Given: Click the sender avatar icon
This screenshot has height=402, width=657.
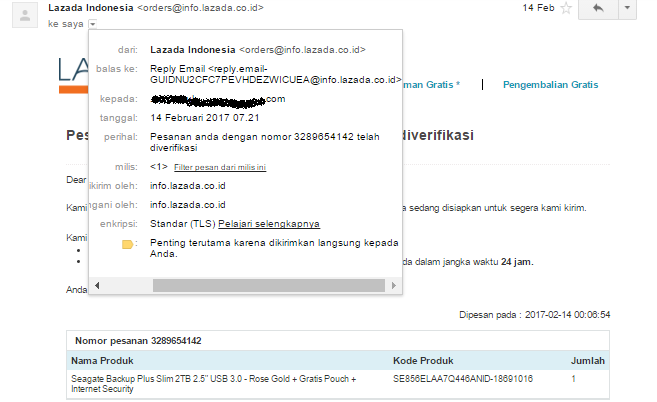Looking at the screenshot, I should click(x=25, y=15).
